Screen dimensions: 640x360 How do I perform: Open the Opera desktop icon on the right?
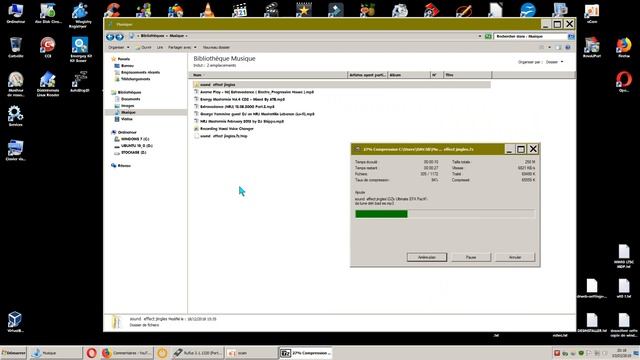click(624, 82)
